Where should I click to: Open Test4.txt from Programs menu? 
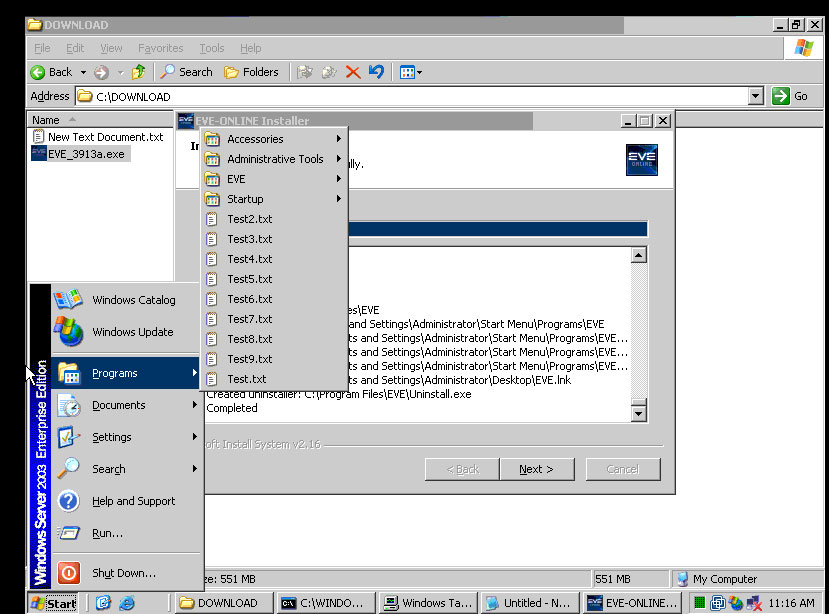[274, 259]
